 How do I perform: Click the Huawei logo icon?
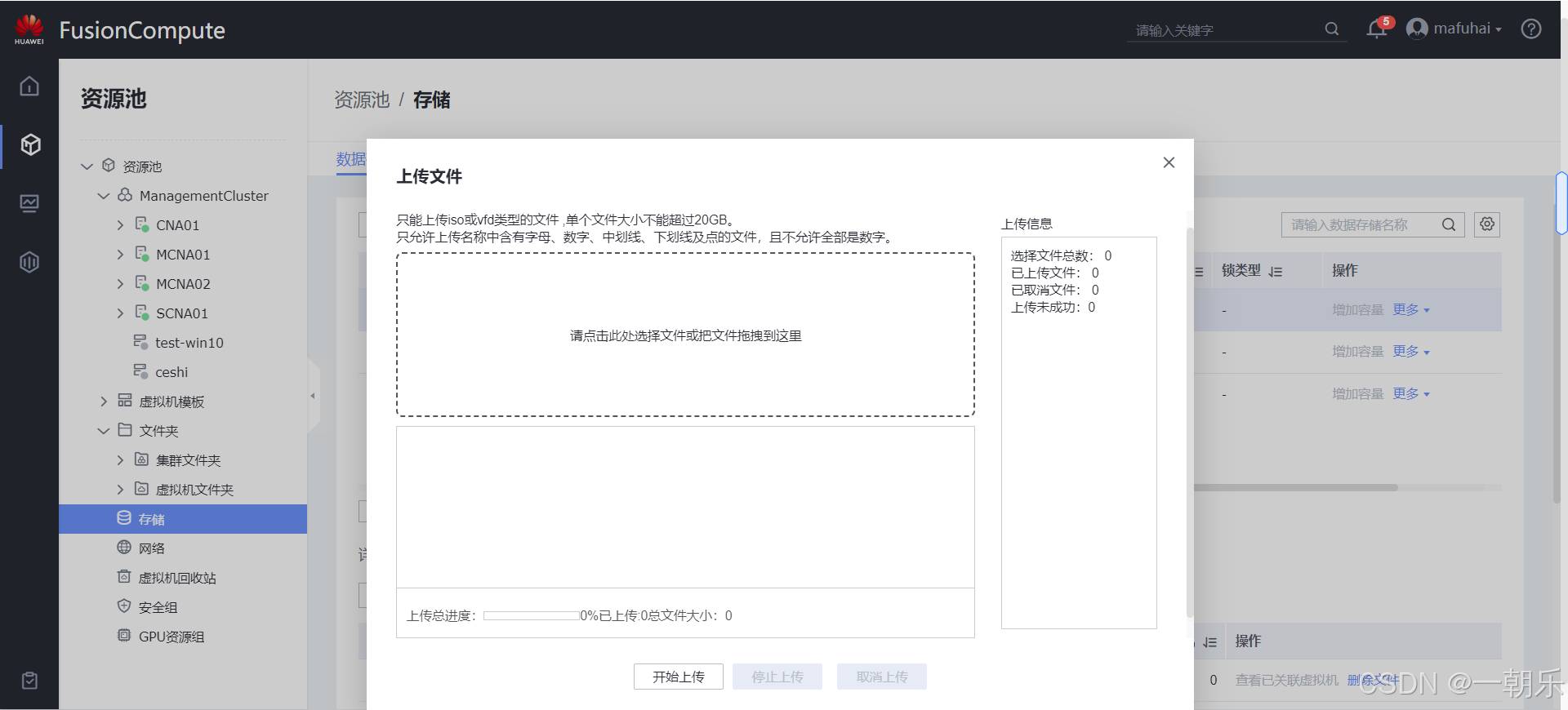pyautogui.click(x=29, y=29)
